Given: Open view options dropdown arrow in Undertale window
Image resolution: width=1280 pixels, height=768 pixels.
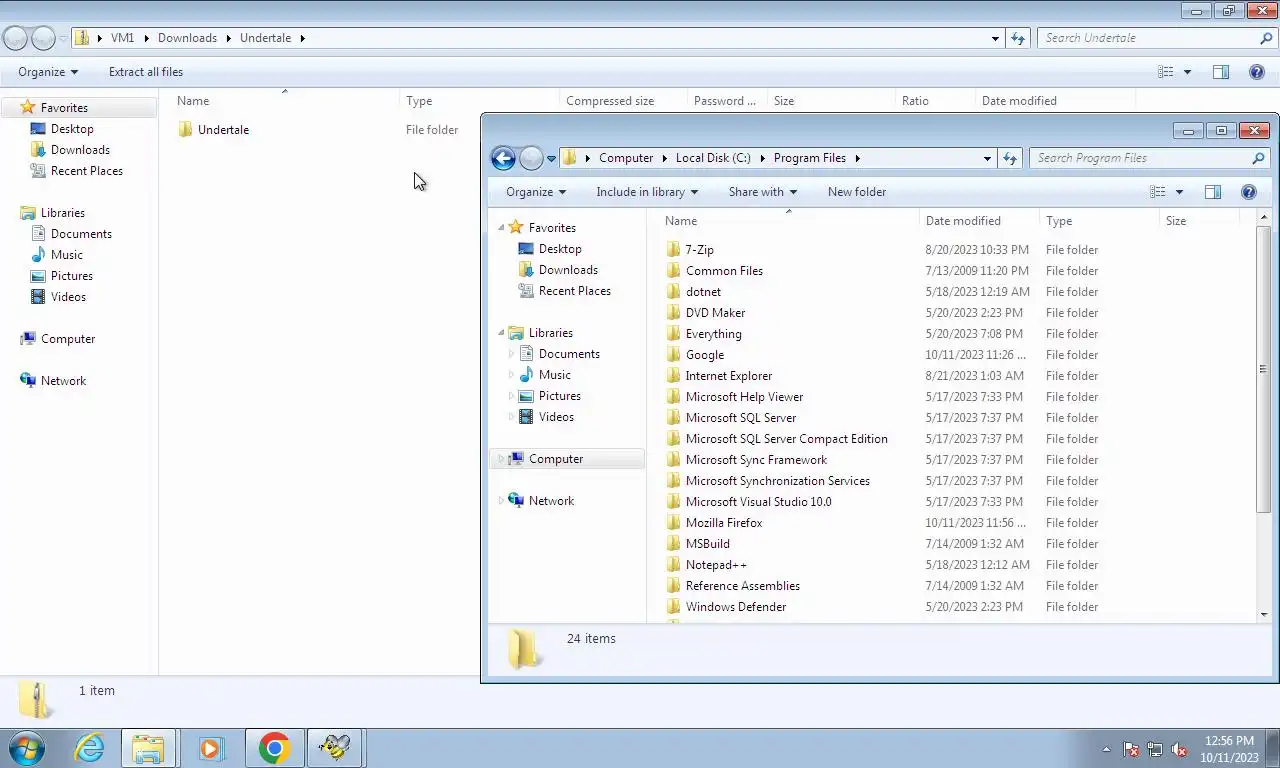Looking at the screenshot, I should [x=1187, y=72].
